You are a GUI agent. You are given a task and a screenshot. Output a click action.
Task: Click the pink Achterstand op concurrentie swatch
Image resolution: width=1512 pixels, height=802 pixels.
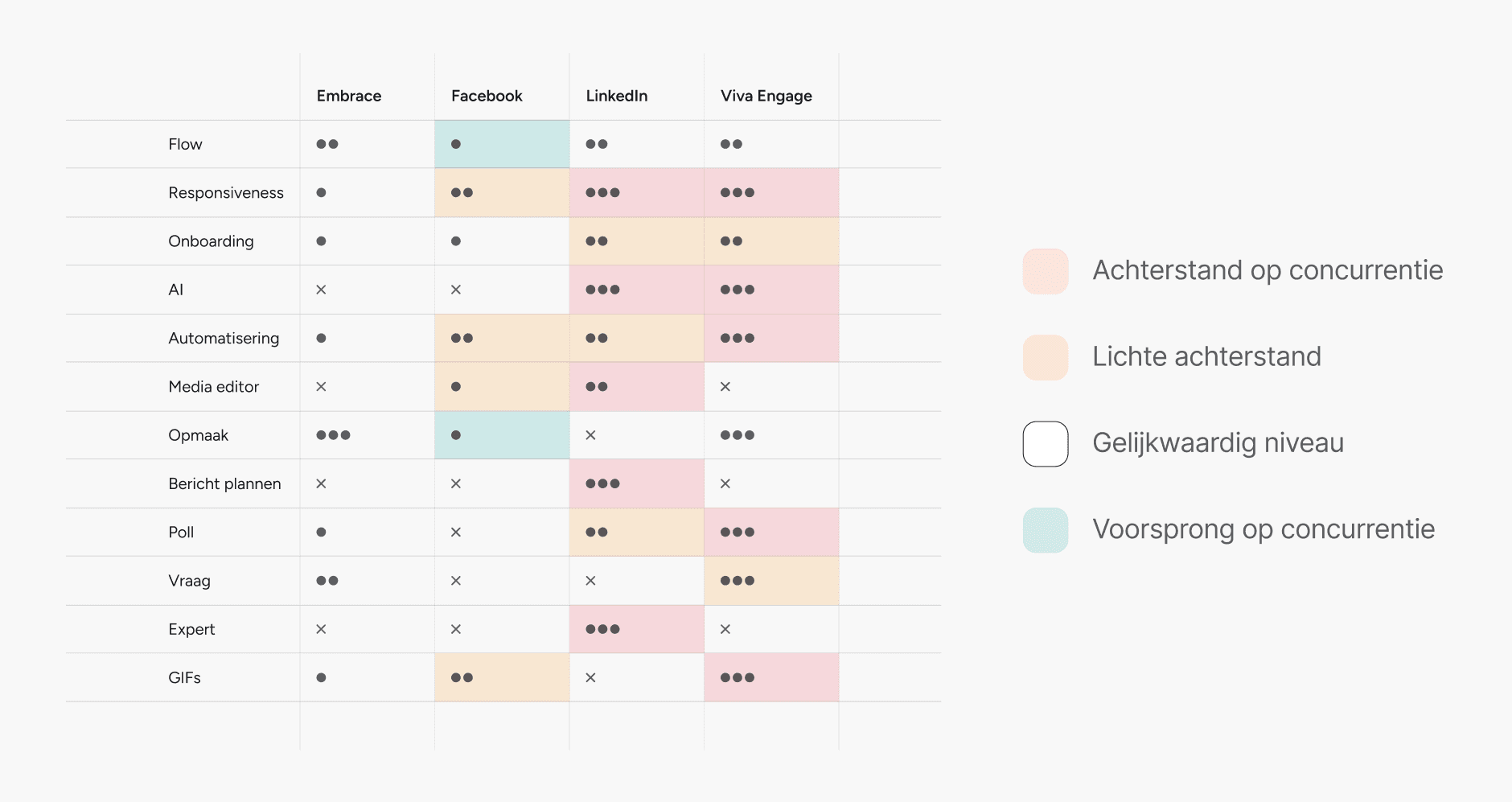click(x=1046, y=271)
